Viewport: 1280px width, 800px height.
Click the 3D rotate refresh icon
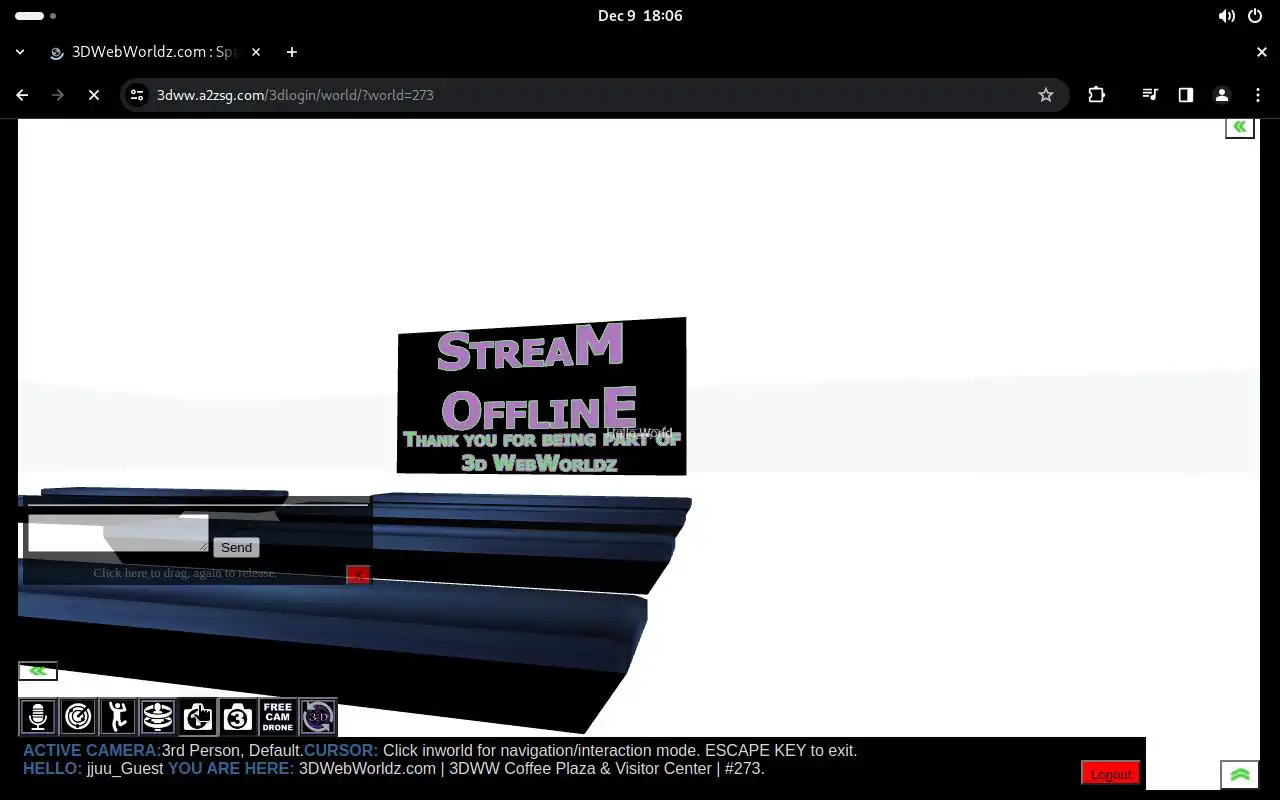click(318, 717)
